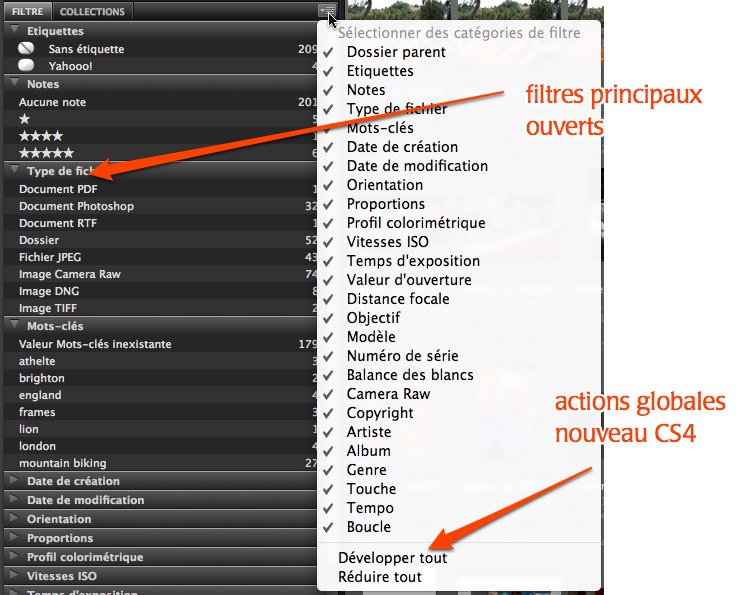This screenshot has height=595, width=751.
Task: Filter by Image Camera Raw file type
Action: pos(69,274)
